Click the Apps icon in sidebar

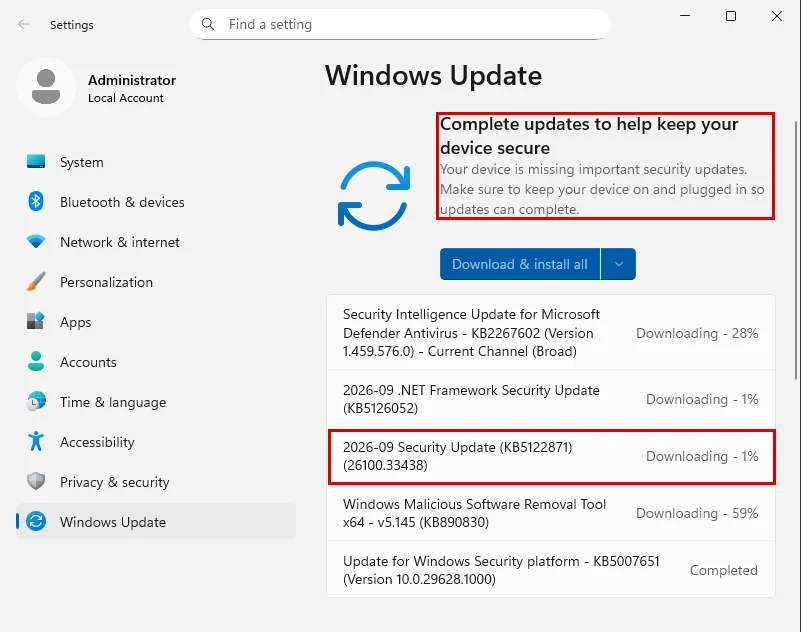pos(36,321)
